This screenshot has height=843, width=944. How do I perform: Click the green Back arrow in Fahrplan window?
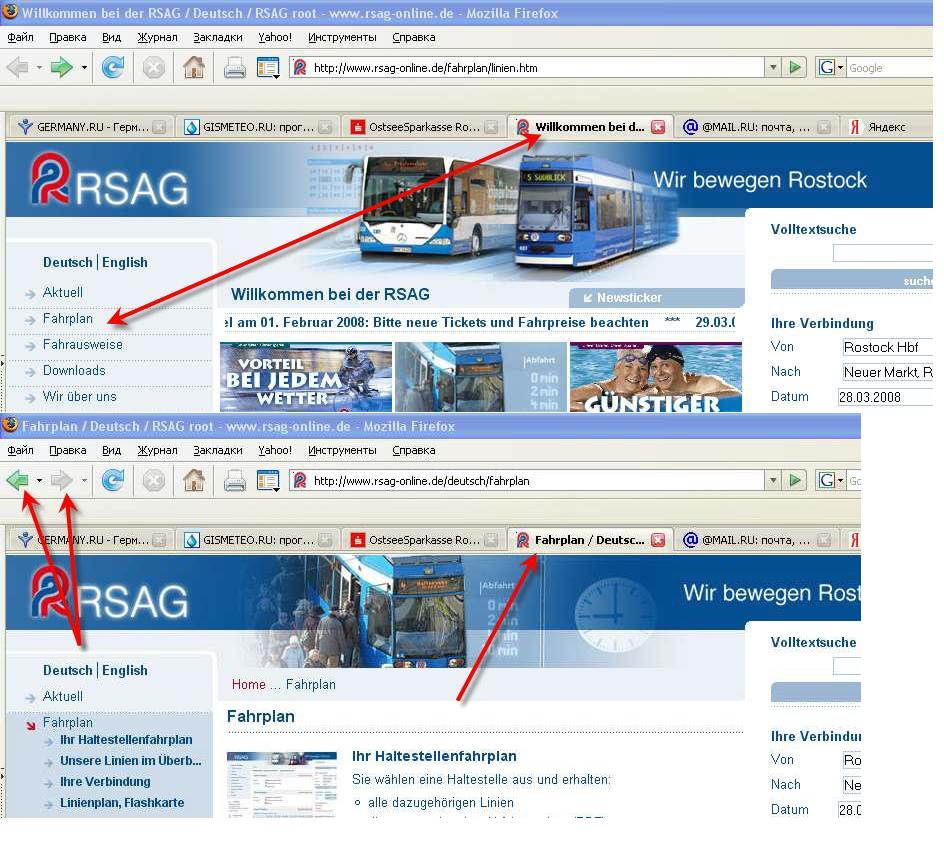17,481
